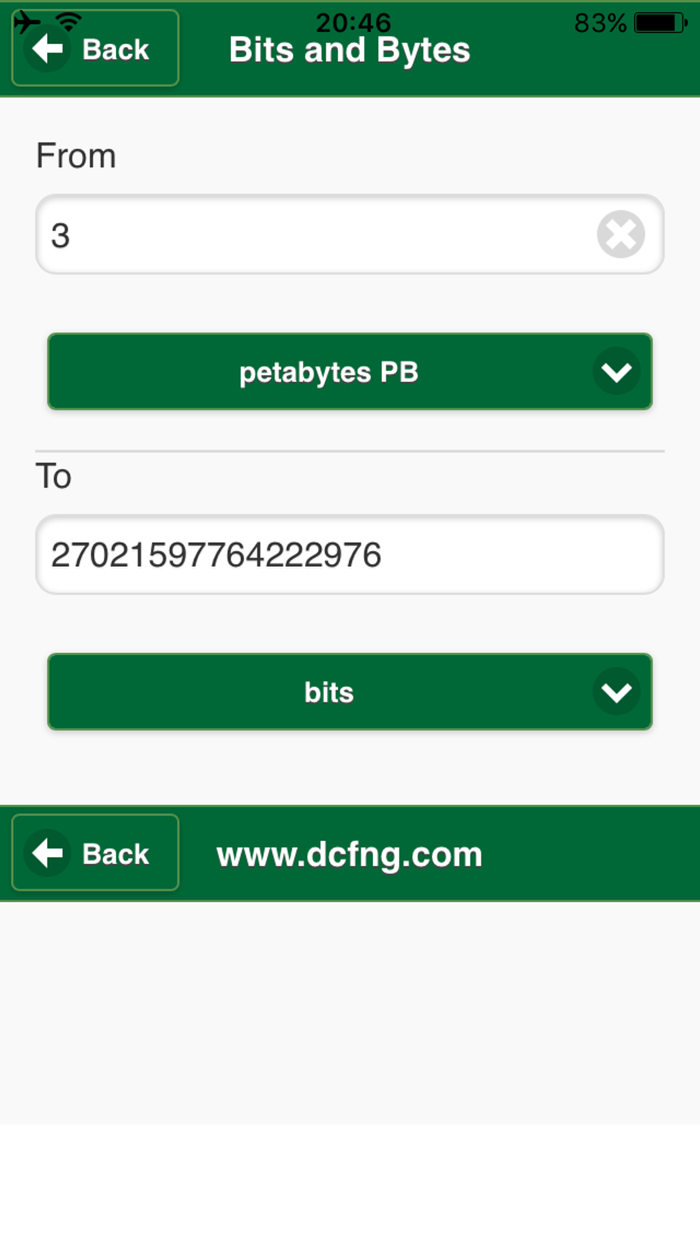700x1244 pixels.
Task: Tap the From label
Action: [76, 156]
